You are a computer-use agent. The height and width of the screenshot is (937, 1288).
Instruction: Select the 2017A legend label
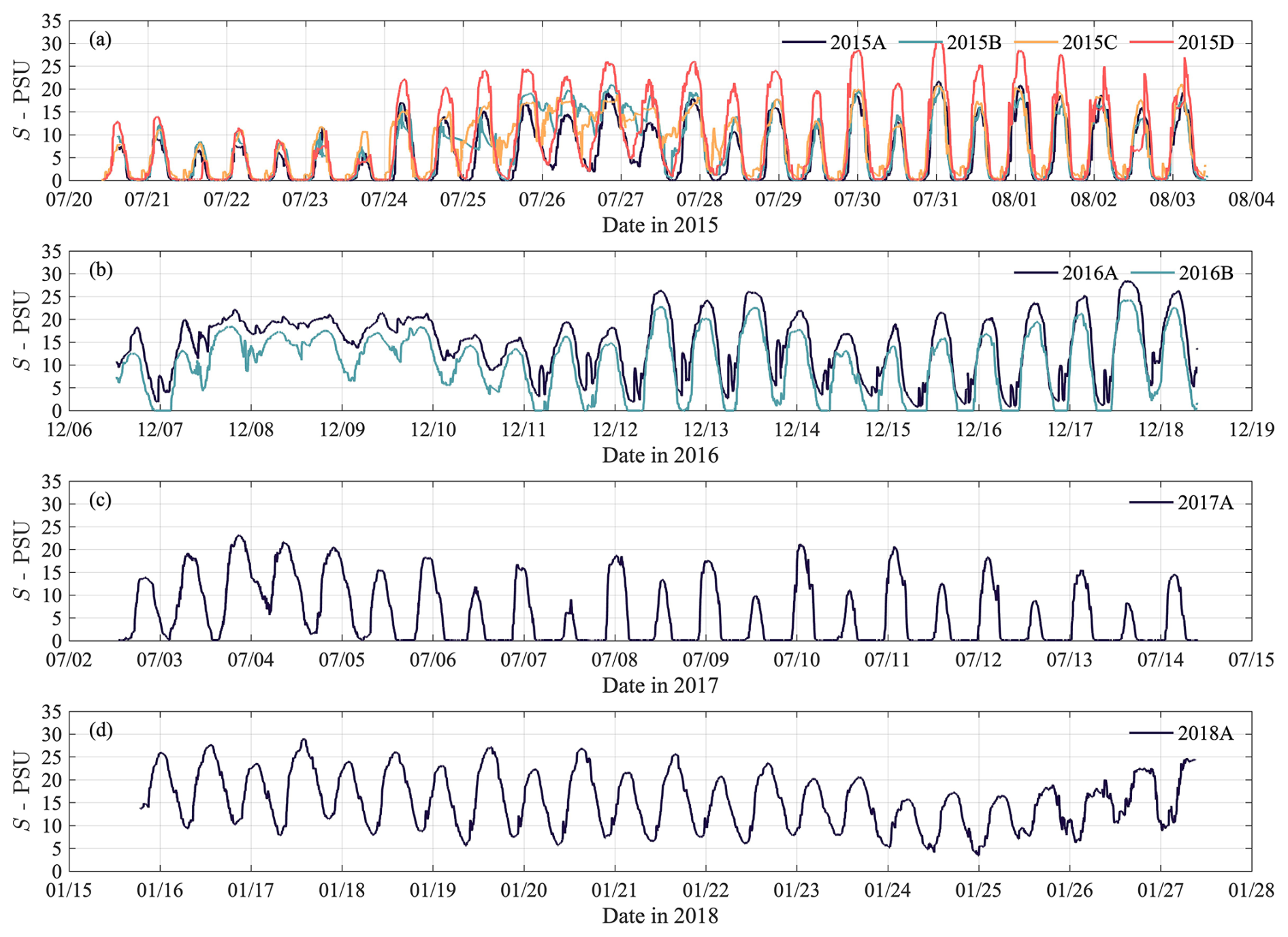pyautogui.click(x=1206, y=504)
